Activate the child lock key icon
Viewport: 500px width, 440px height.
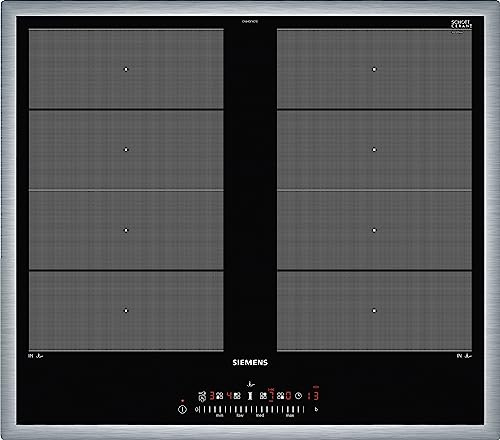202,396
